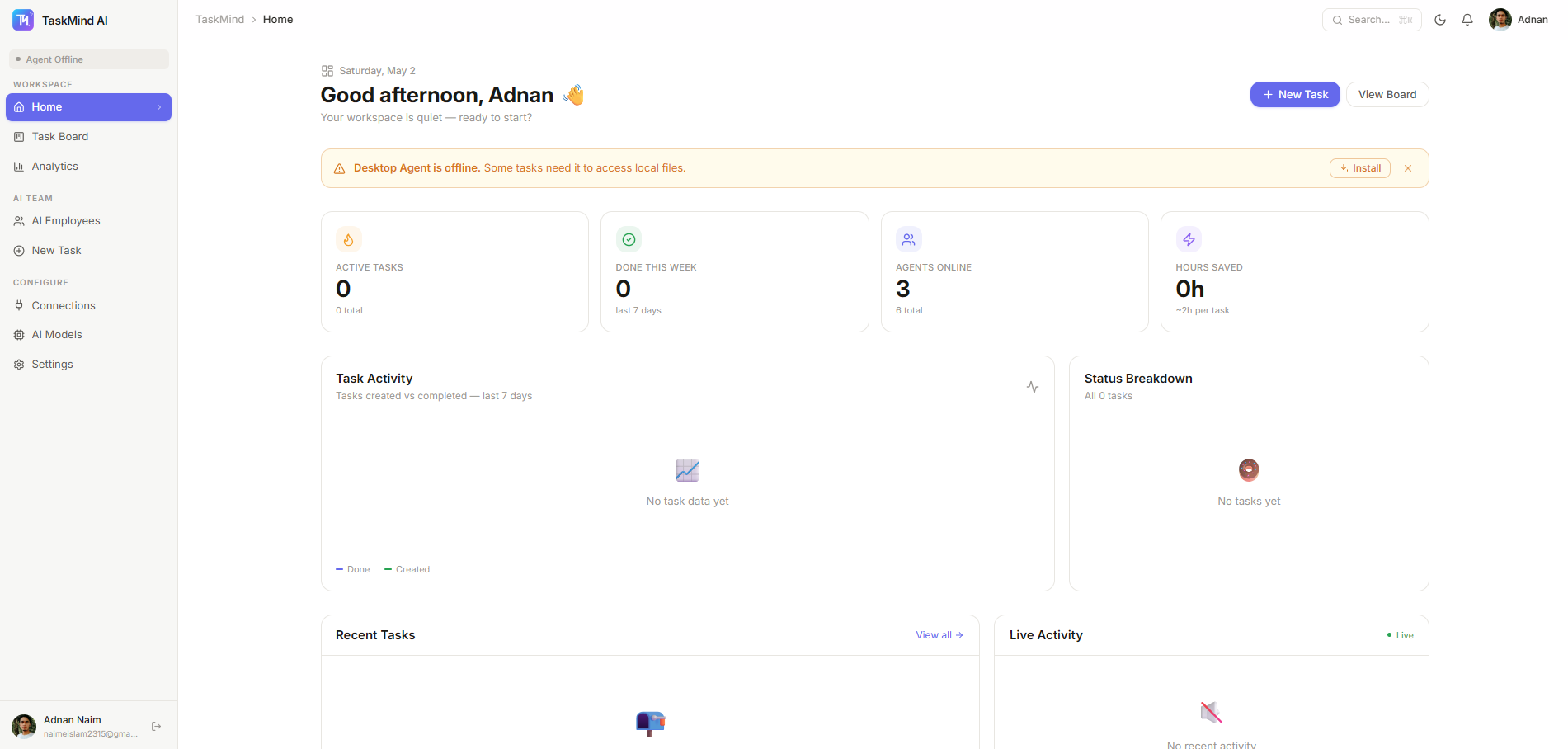Screen dimensions: 1568x749
Task: Click the Task Activity heading
Action: pos(374,379)
